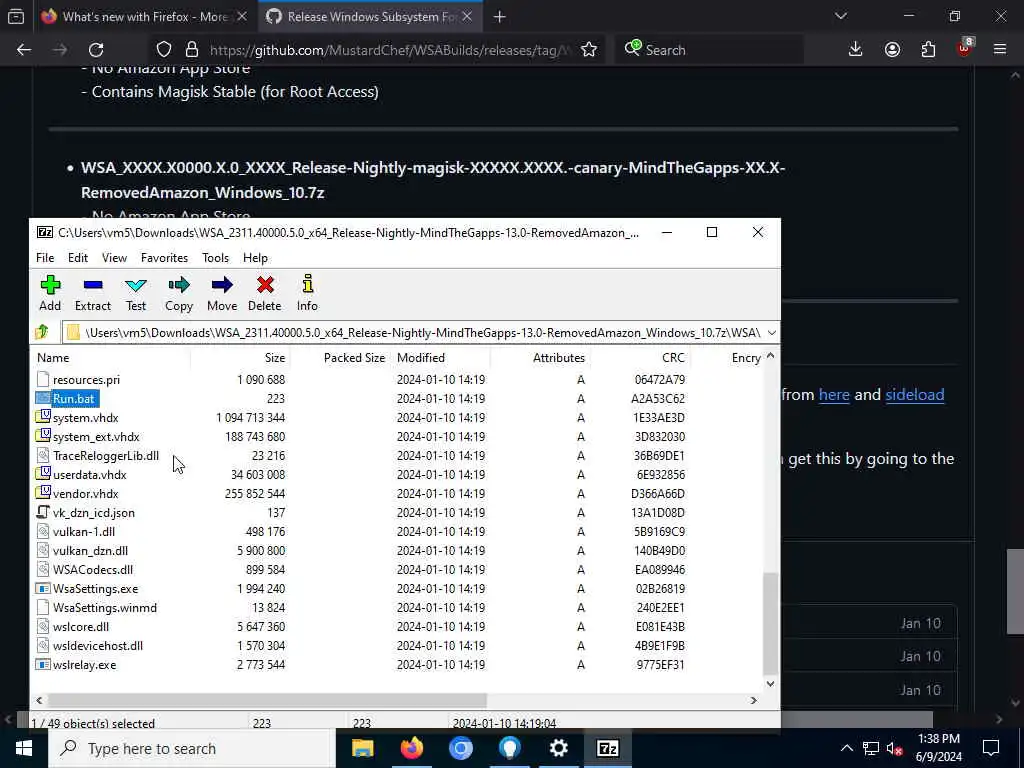Open Settings gear from the taskbar
The width and height of the screenshot is (1024, 768).
(558, 748)
